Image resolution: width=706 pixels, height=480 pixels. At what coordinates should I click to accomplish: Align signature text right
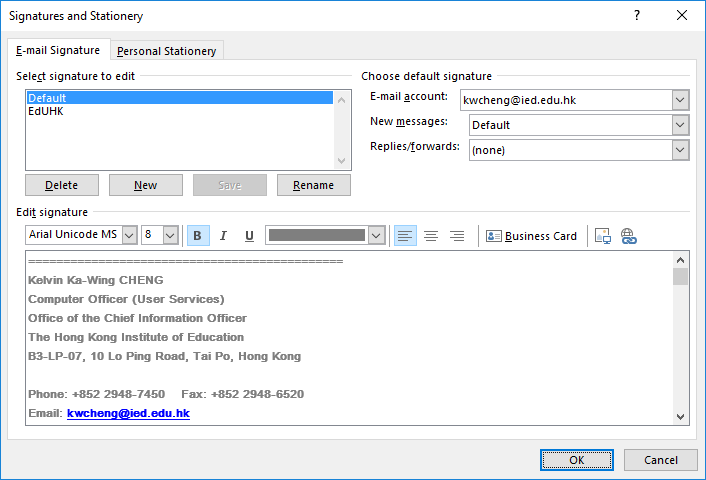click(x=457, y=236)
